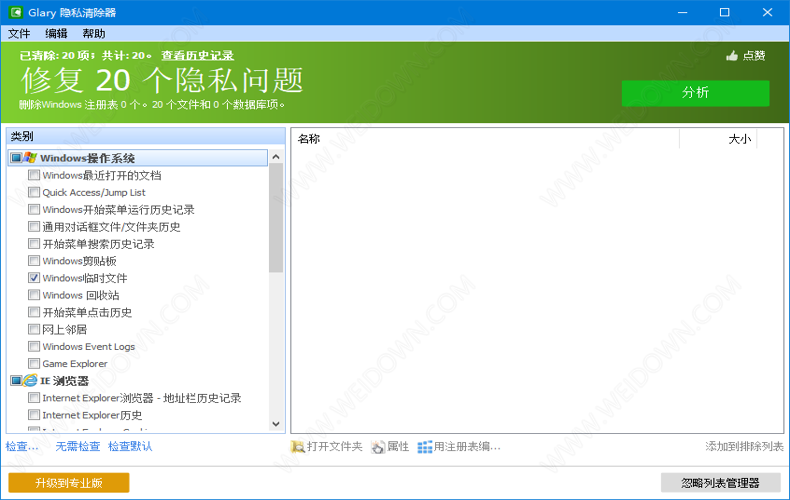
Task: Click the Windows flag icon in category tree
Action: point(31,158)
